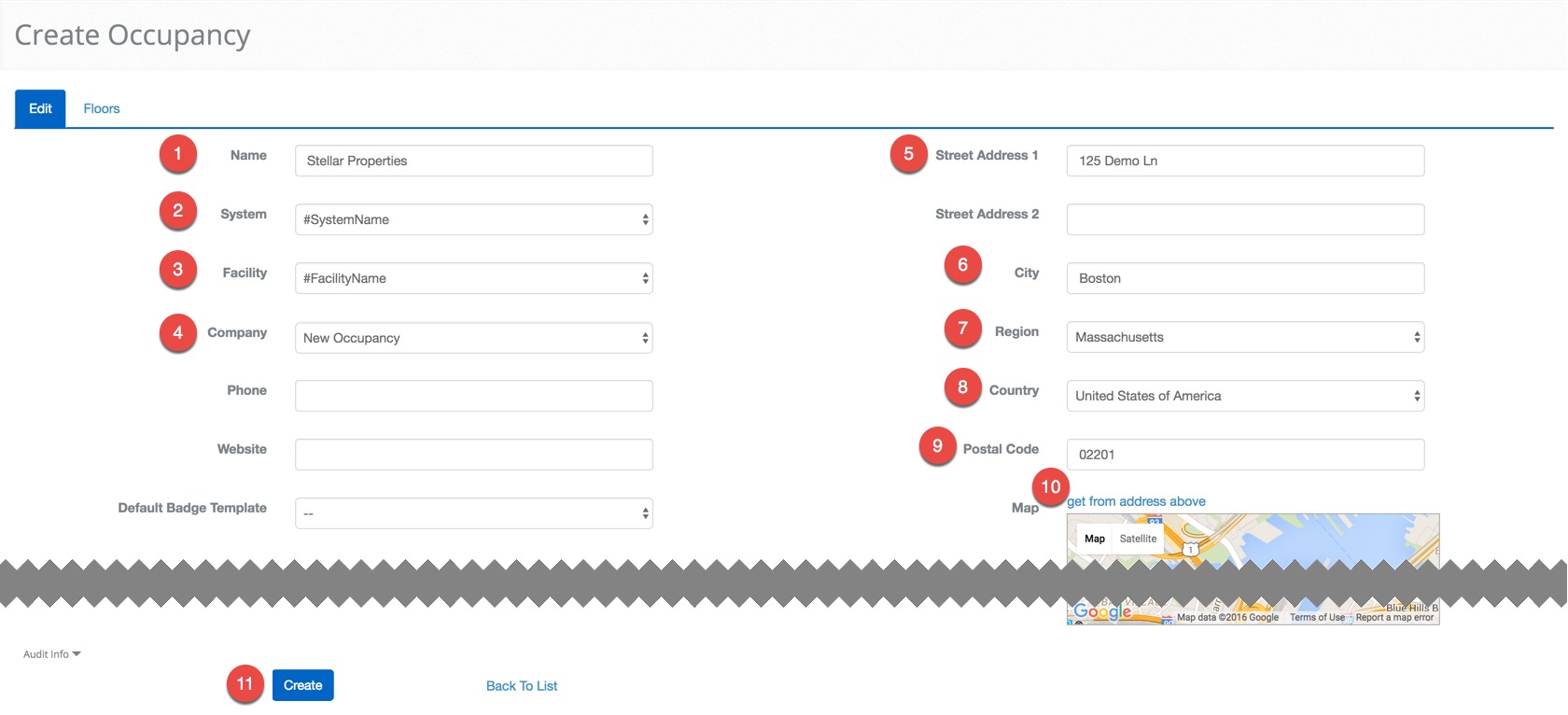
Task: Open the Region dropdown
Action: click(x=1245, y=337)
